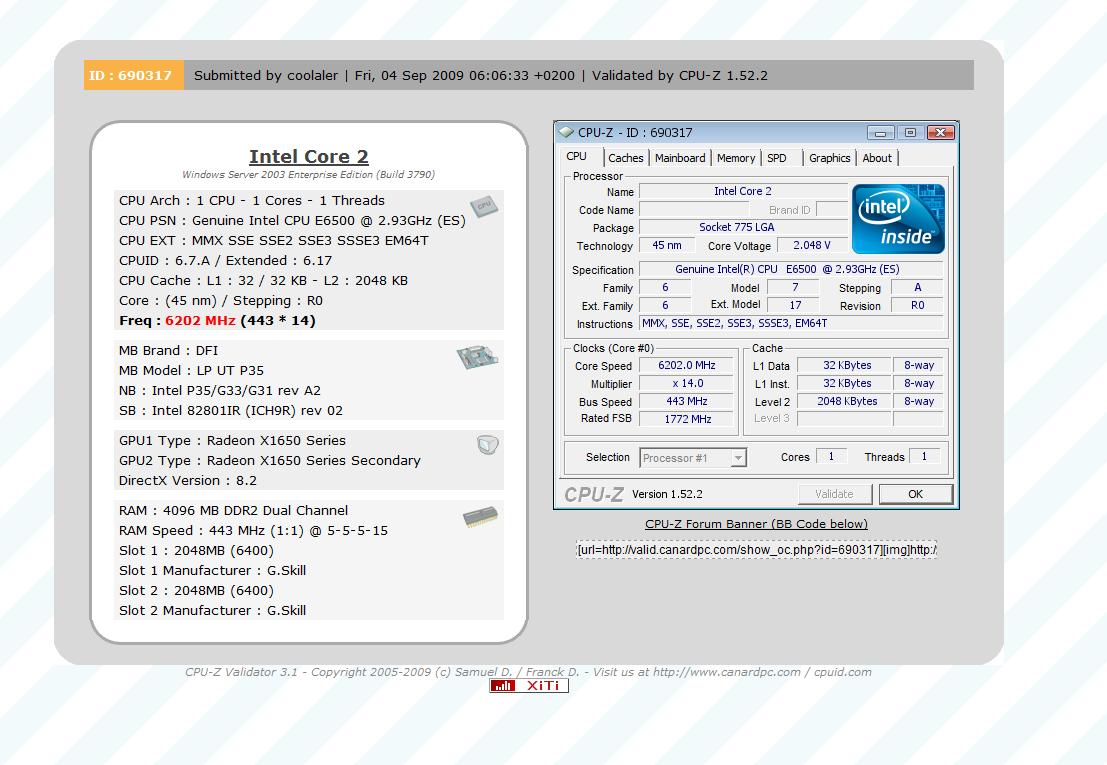Click the Bus Speed 443 MHz value
This screenshot has height=765, width=1107.
[x=687, y=402]
